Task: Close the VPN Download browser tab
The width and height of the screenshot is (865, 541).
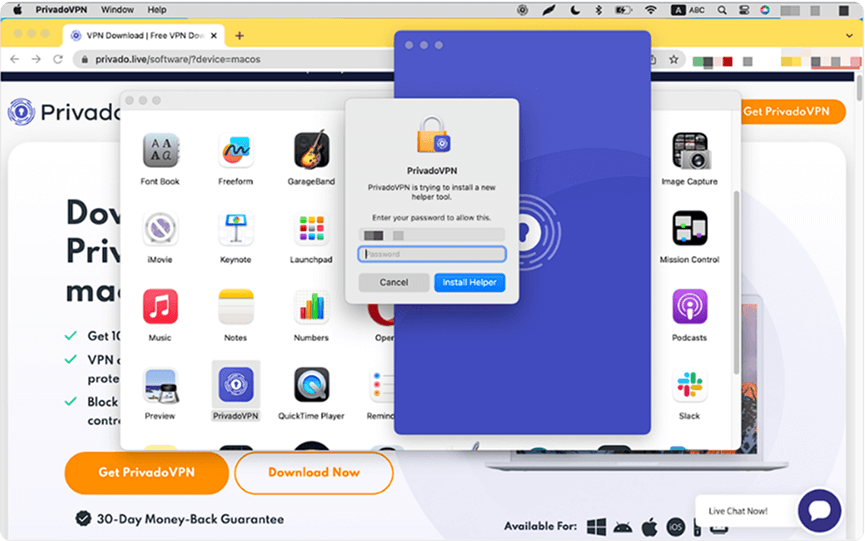Action: point(214,36)
